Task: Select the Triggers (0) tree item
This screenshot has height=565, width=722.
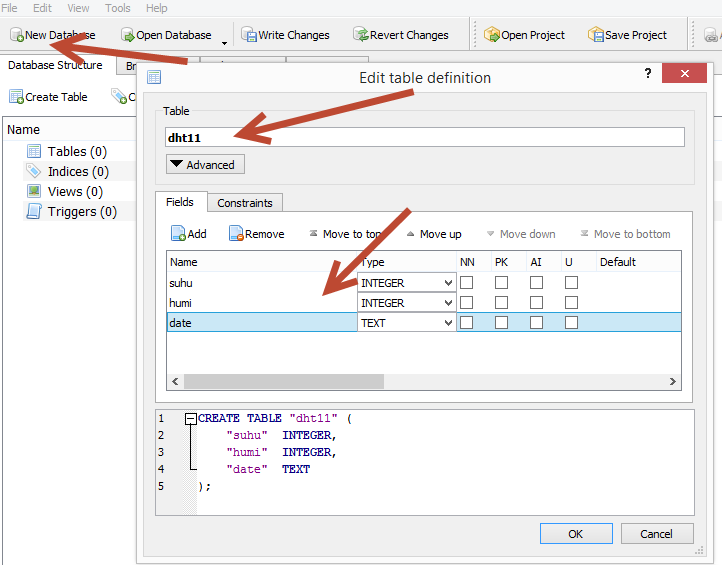Action: pos(82,211)
